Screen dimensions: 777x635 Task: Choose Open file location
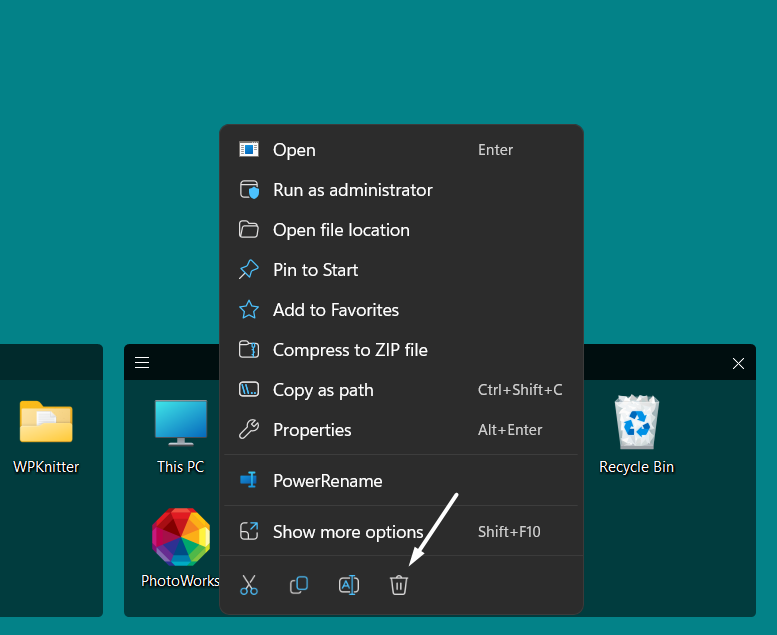tap(341, 230)
